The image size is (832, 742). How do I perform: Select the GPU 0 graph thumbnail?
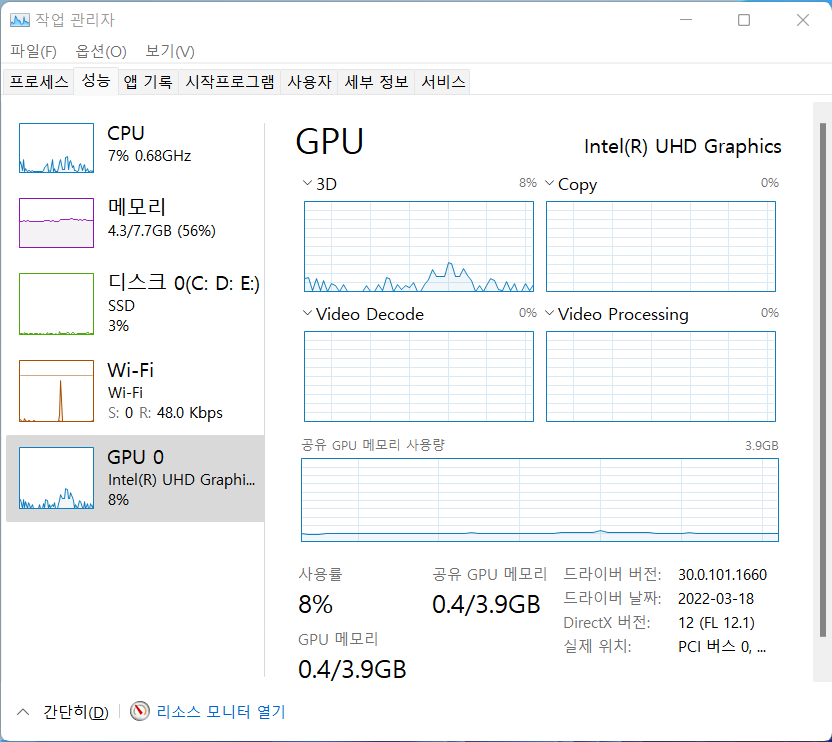[x=56, y=478]
